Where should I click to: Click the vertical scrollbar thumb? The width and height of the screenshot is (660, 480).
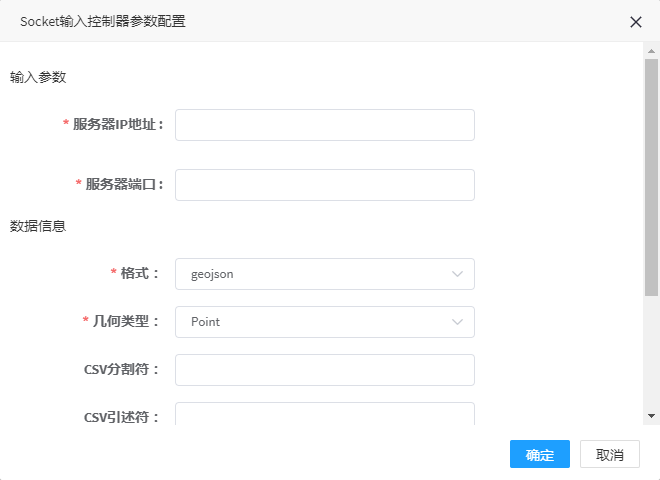coord(651,177)
